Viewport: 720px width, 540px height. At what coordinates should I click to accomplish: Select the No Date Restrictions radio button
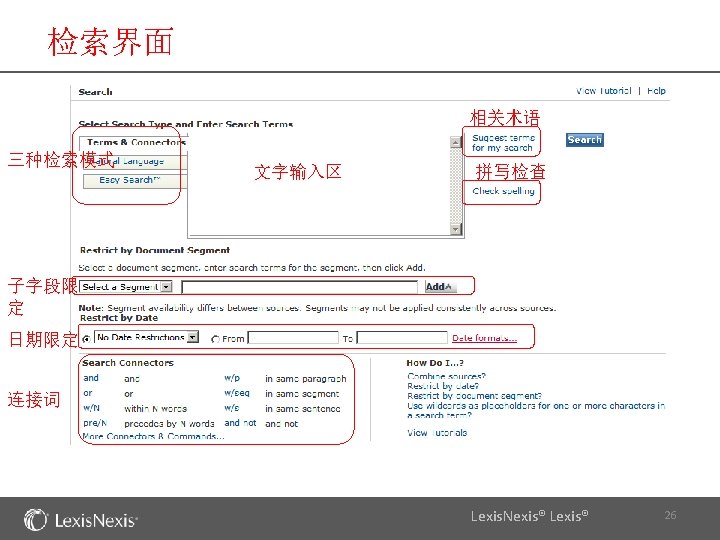(86, 339)
